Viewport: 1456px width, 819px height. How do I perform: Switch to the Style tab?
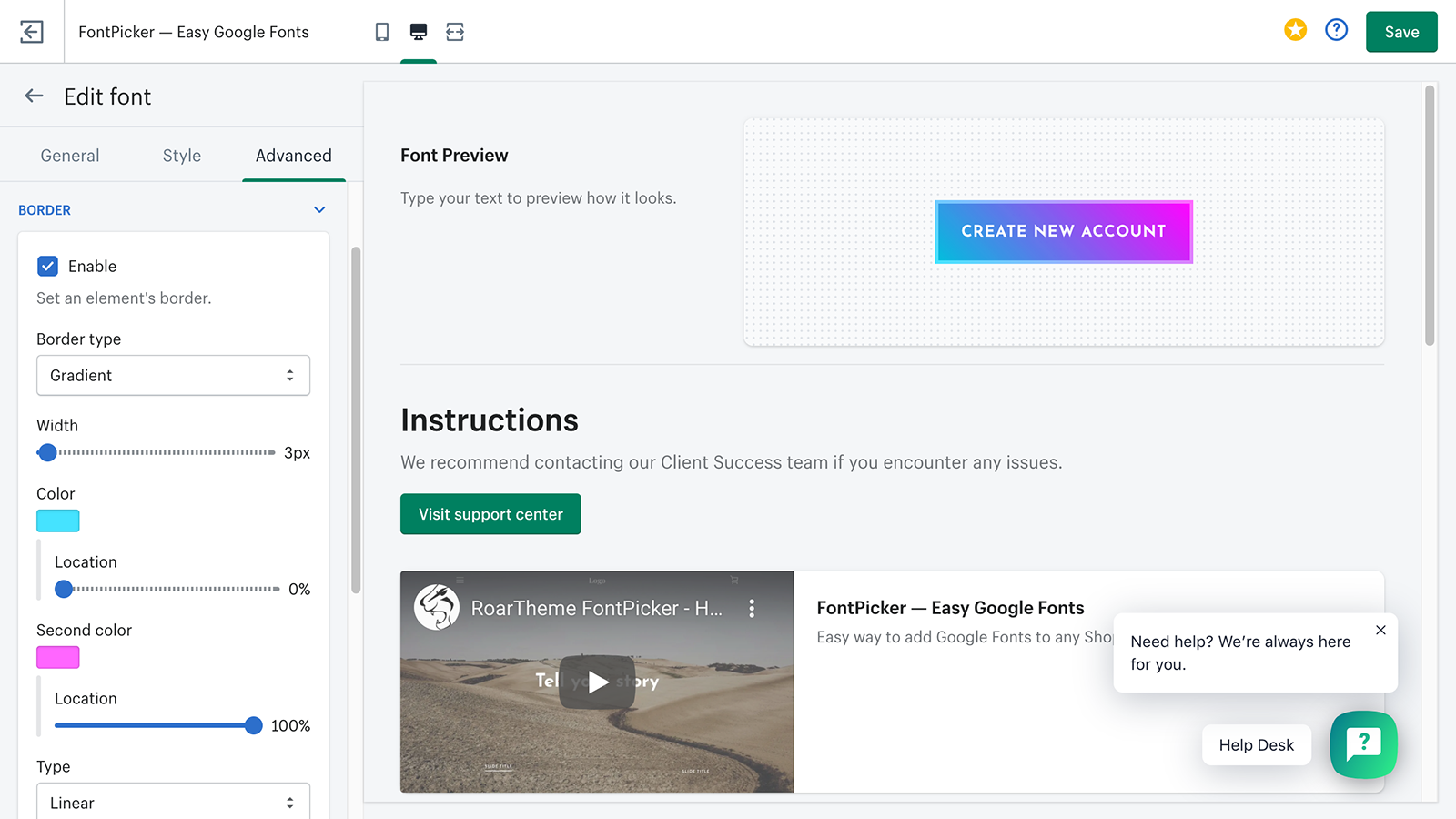tap(182, 156)
